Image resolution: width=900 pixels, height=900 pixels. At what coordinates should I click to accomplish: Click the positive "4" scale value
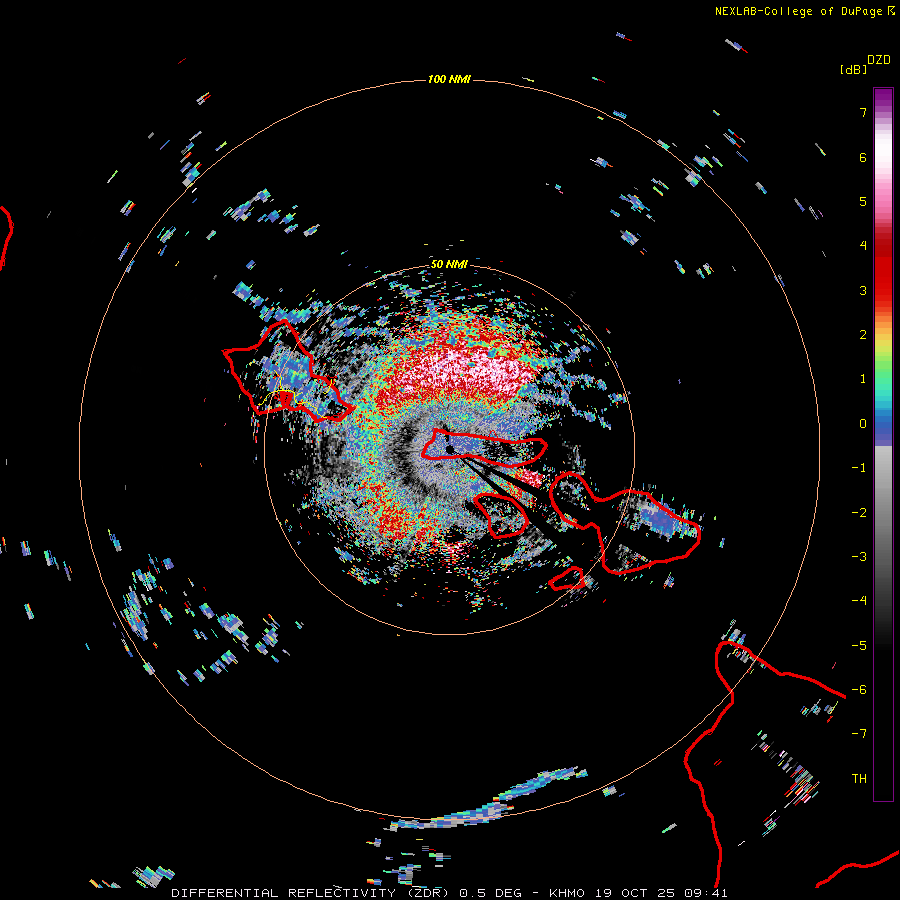pos(863,246)
